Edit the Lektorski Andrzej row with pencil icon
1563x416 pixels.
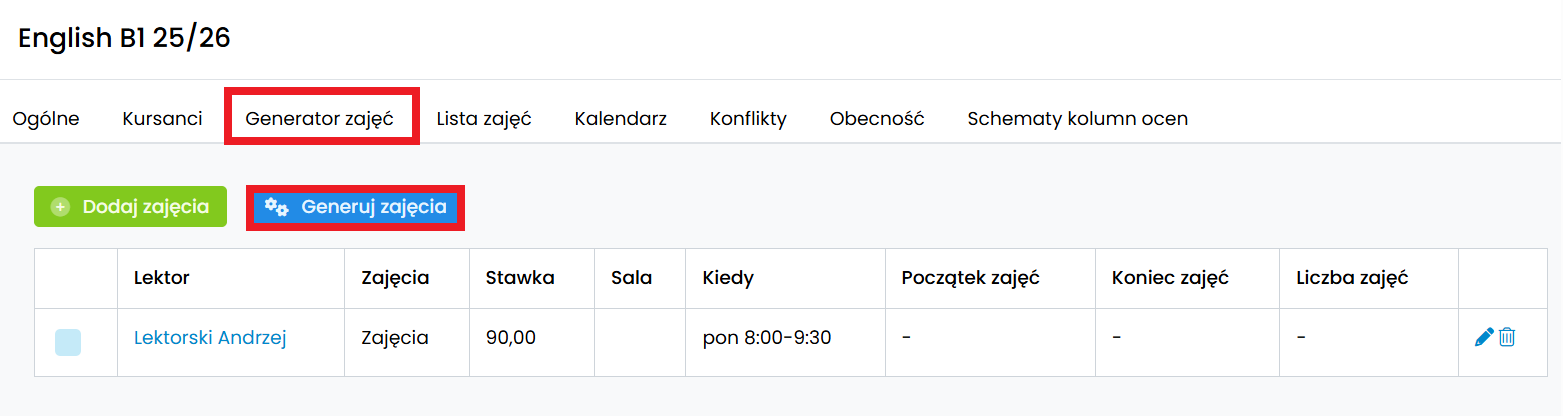coord(1484,338)
